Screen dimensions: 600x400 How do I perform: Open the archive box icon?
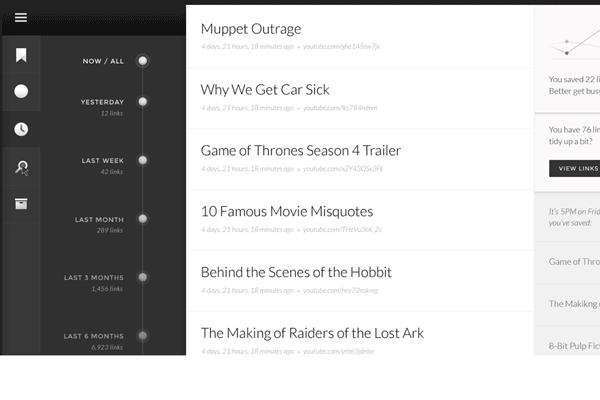tap(20, 204)
